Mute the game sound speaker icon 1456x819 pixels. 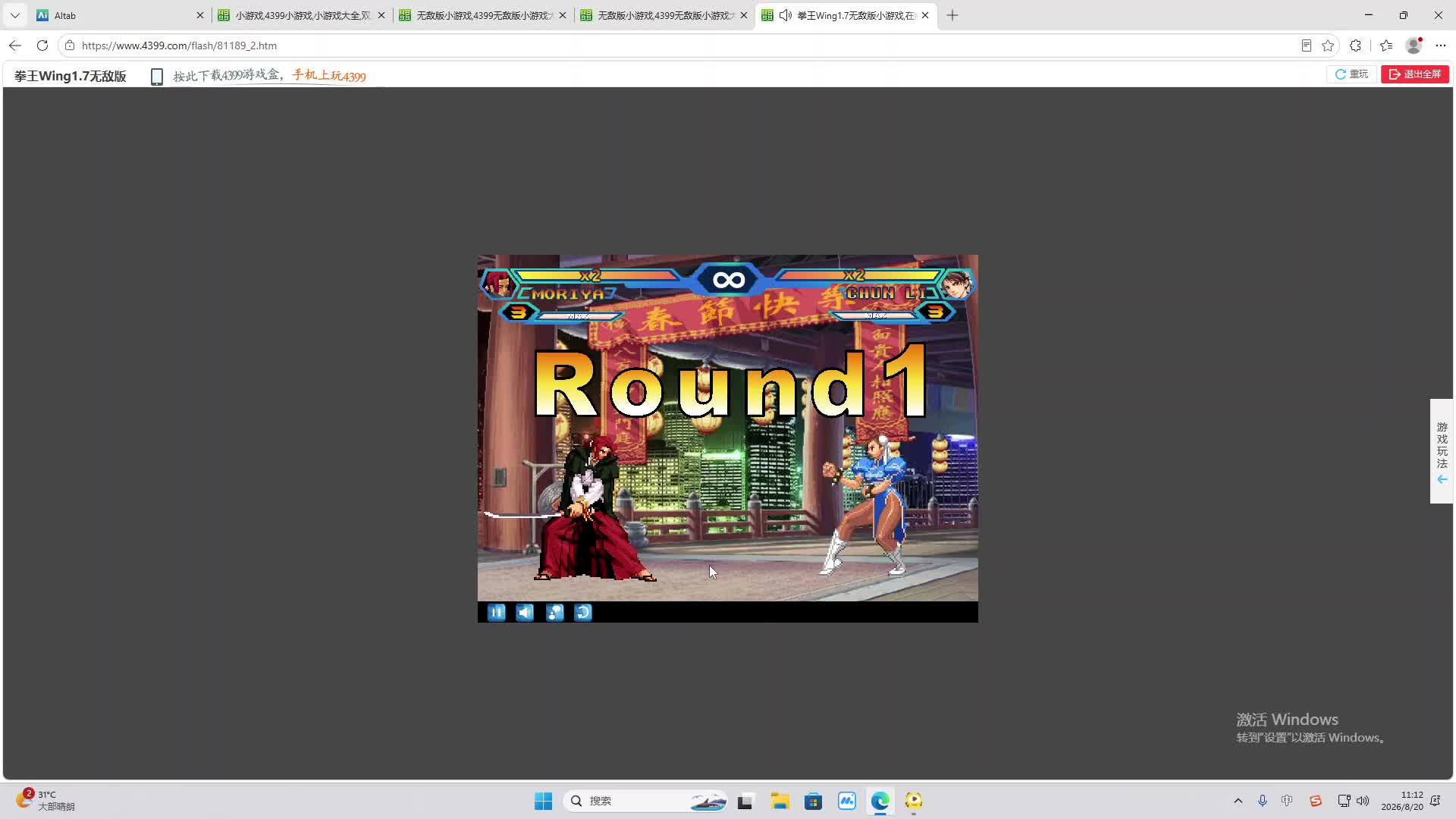[525, 613]
